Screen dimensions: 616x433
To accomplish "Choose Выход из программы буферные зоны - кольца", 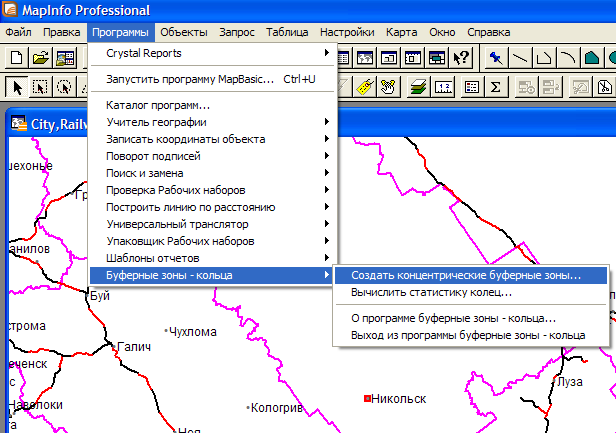I will (x=471, y=335).
